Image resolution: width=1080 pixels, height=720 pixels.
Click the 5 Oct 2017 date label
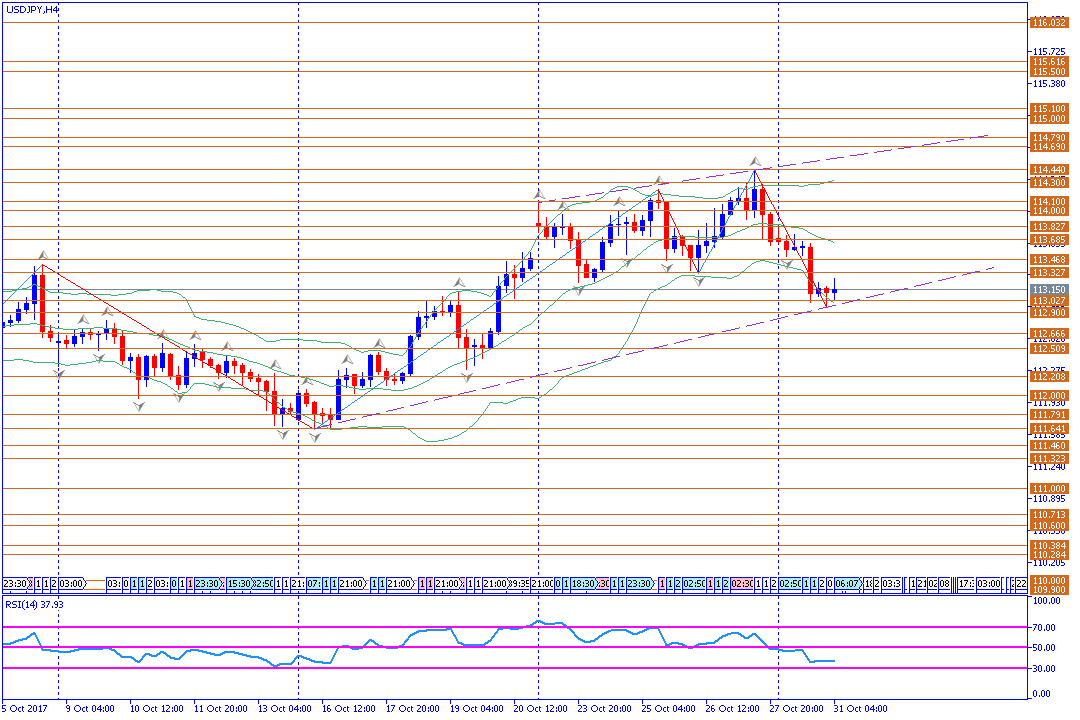coord(25,708)
